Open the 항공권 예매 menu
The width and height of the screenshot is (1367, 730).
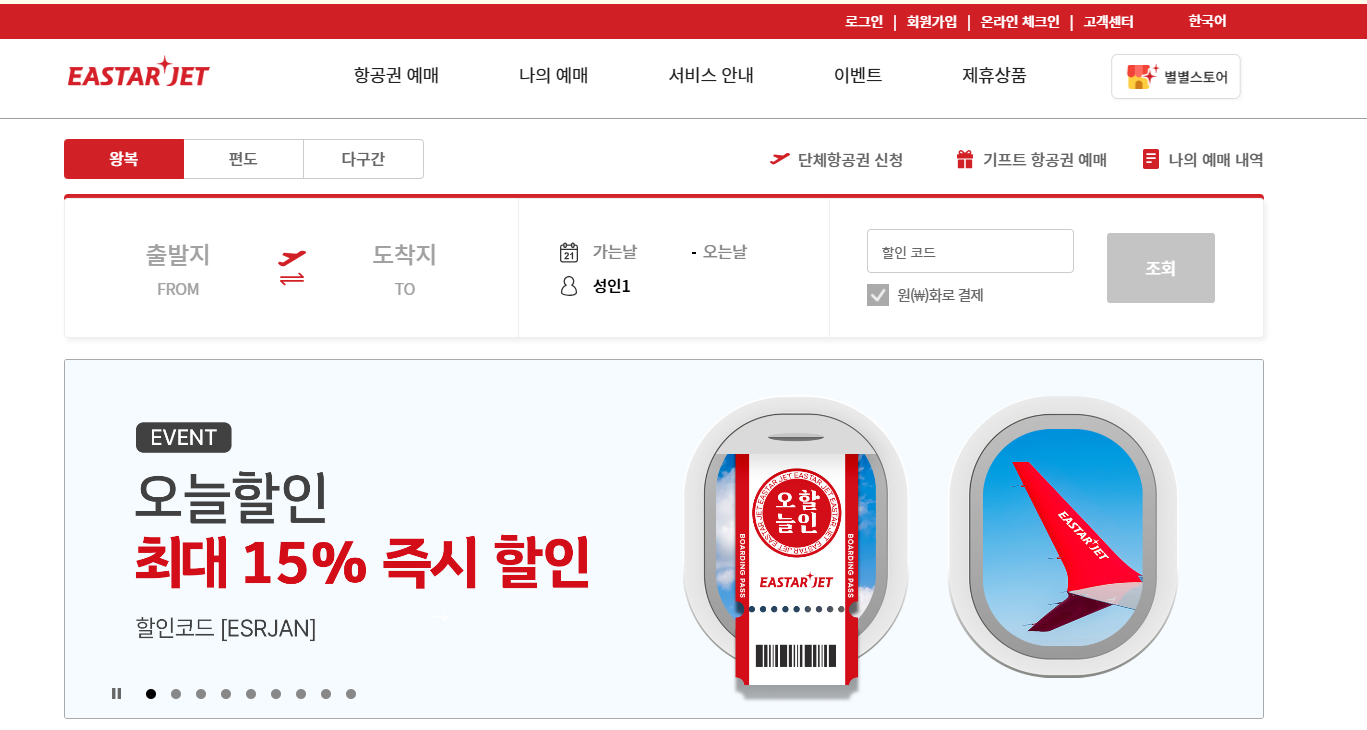click(x=396, y=75)
